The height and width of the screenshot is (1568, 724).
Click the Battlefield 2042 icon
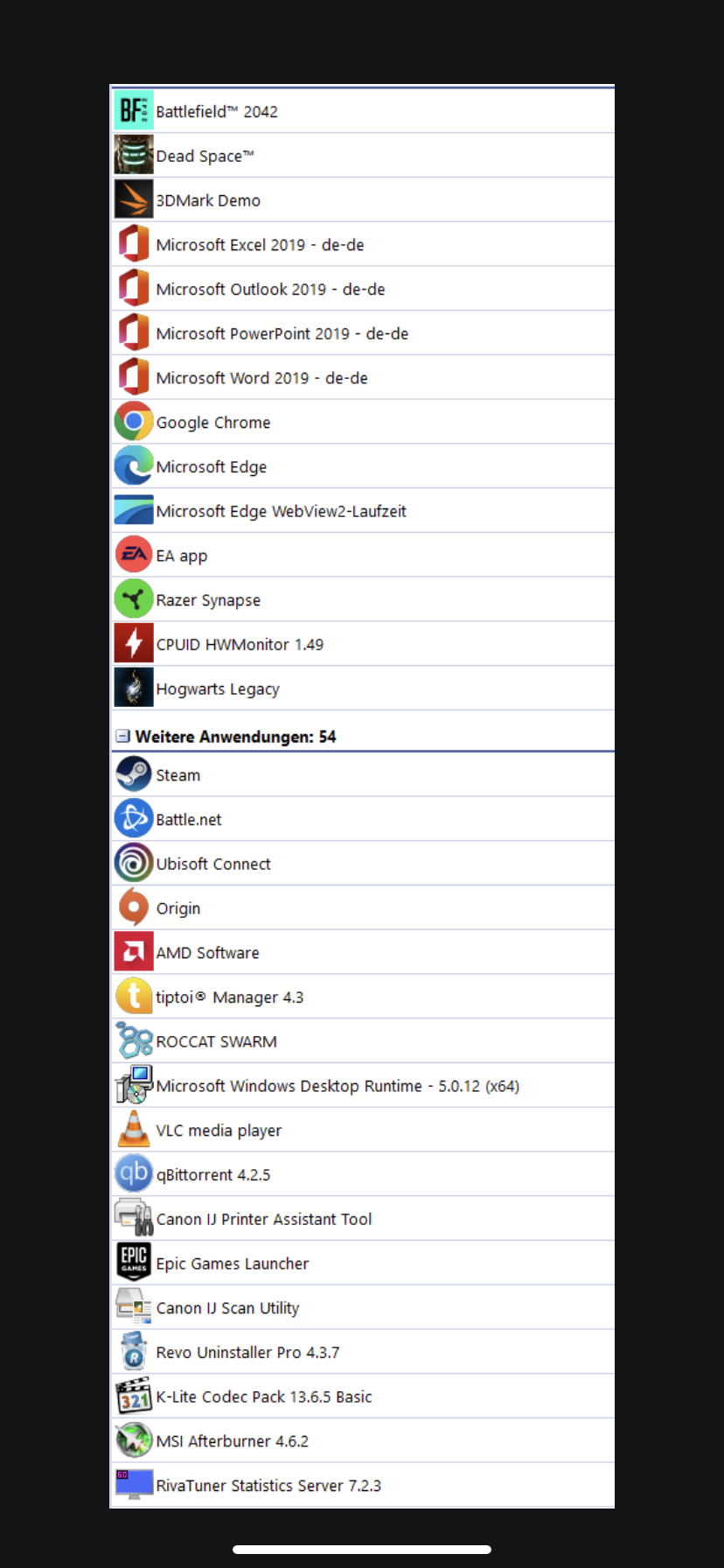[x=134, y=111]
